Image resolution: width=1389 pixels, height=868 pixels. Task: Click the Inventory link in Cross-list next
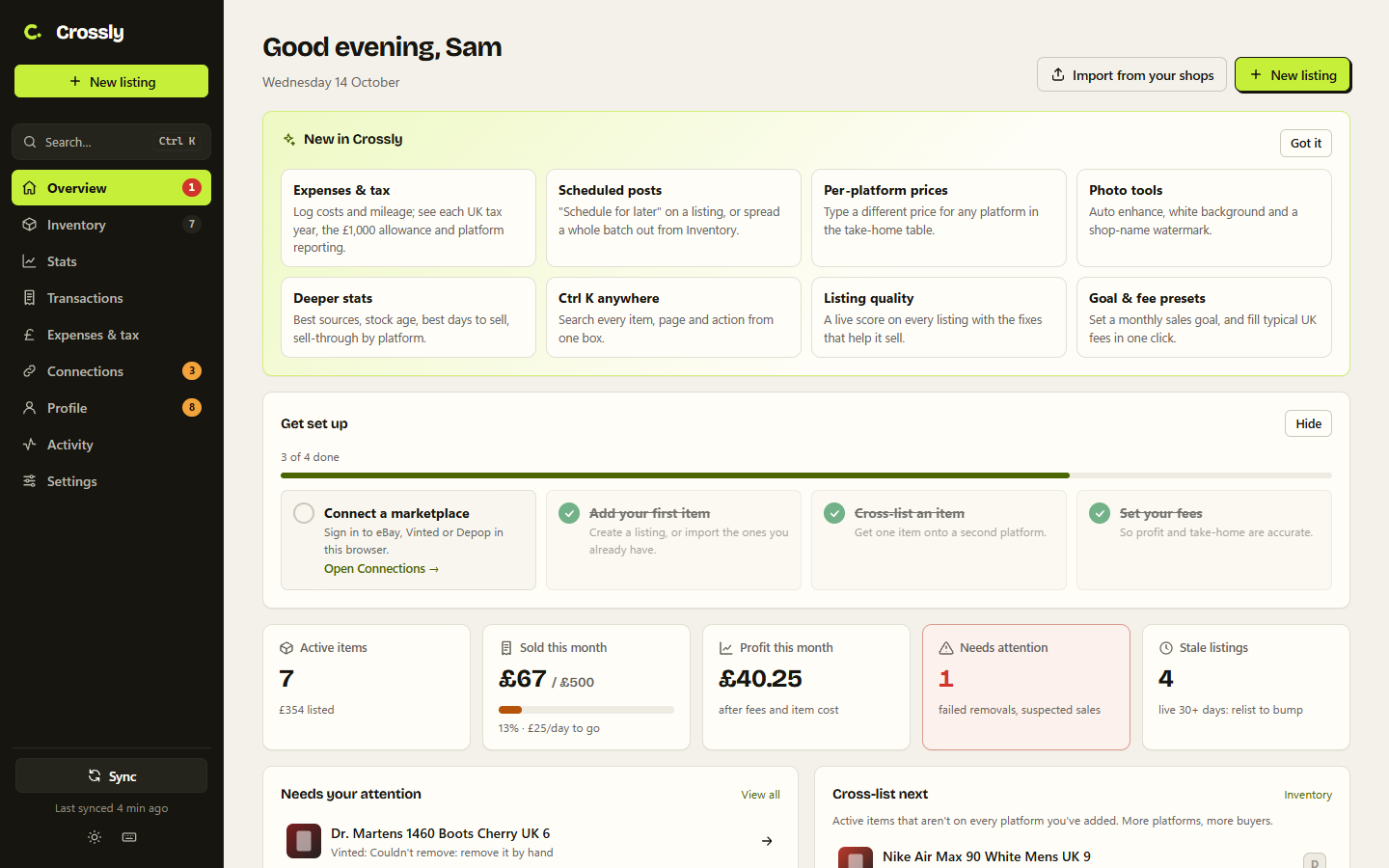tap(1308, 795)
